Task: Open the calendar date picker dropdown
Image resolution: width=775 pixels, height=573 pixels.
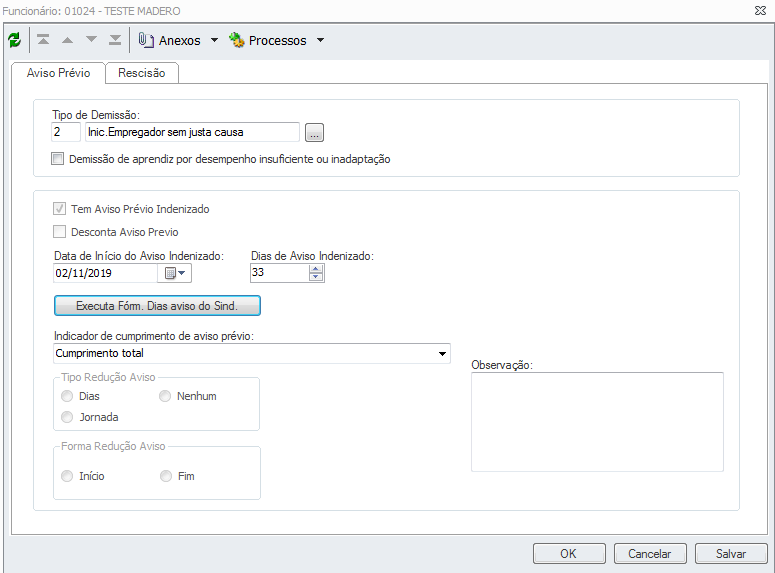Action: (x=174, y=273)
